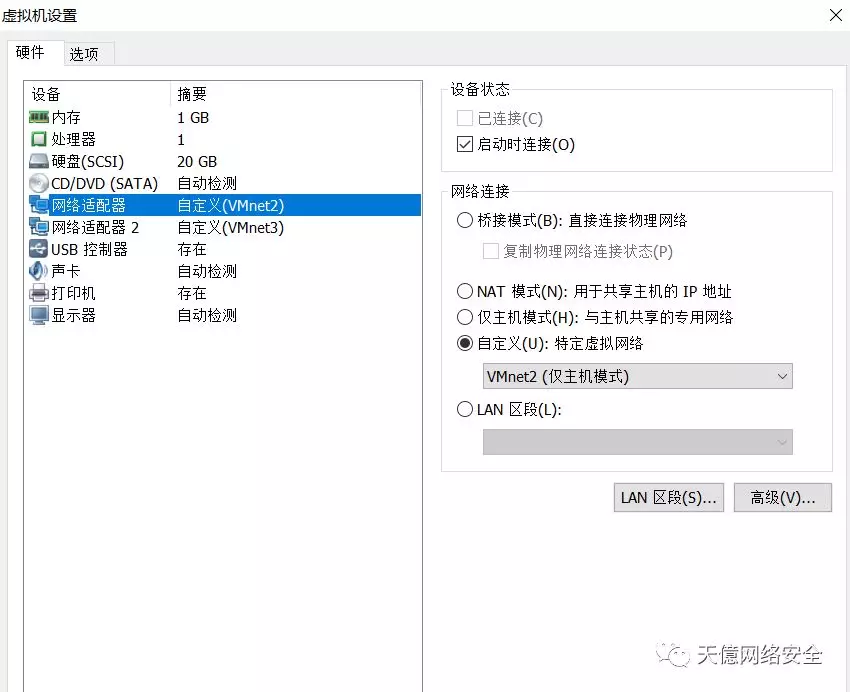850x692 pixels.
Task: Select LAN 区段(L) radio button
Action: click(x=465, y=409)
